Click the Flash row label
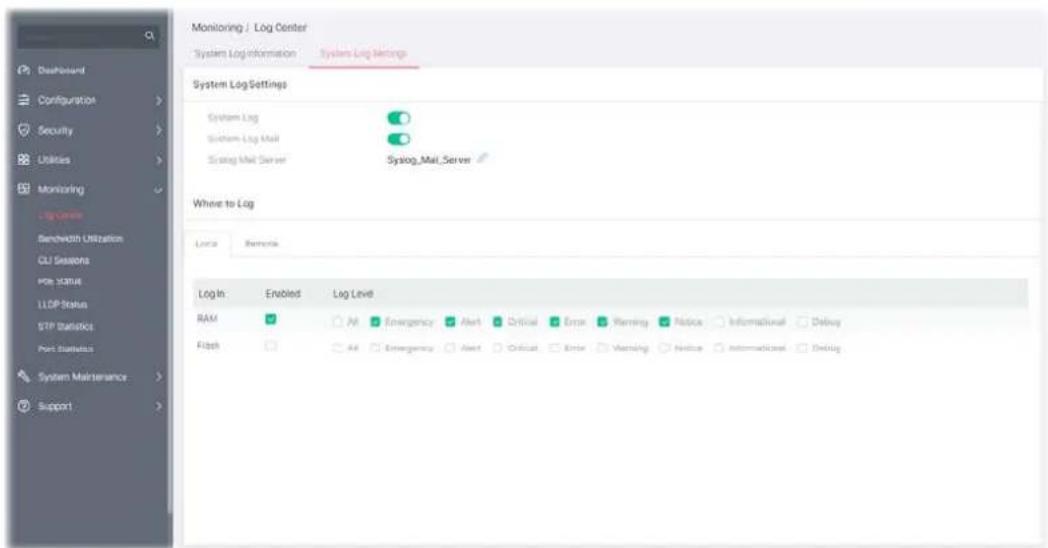The width and height of the screenshot is (1048, 548). (x=209, y=346)
